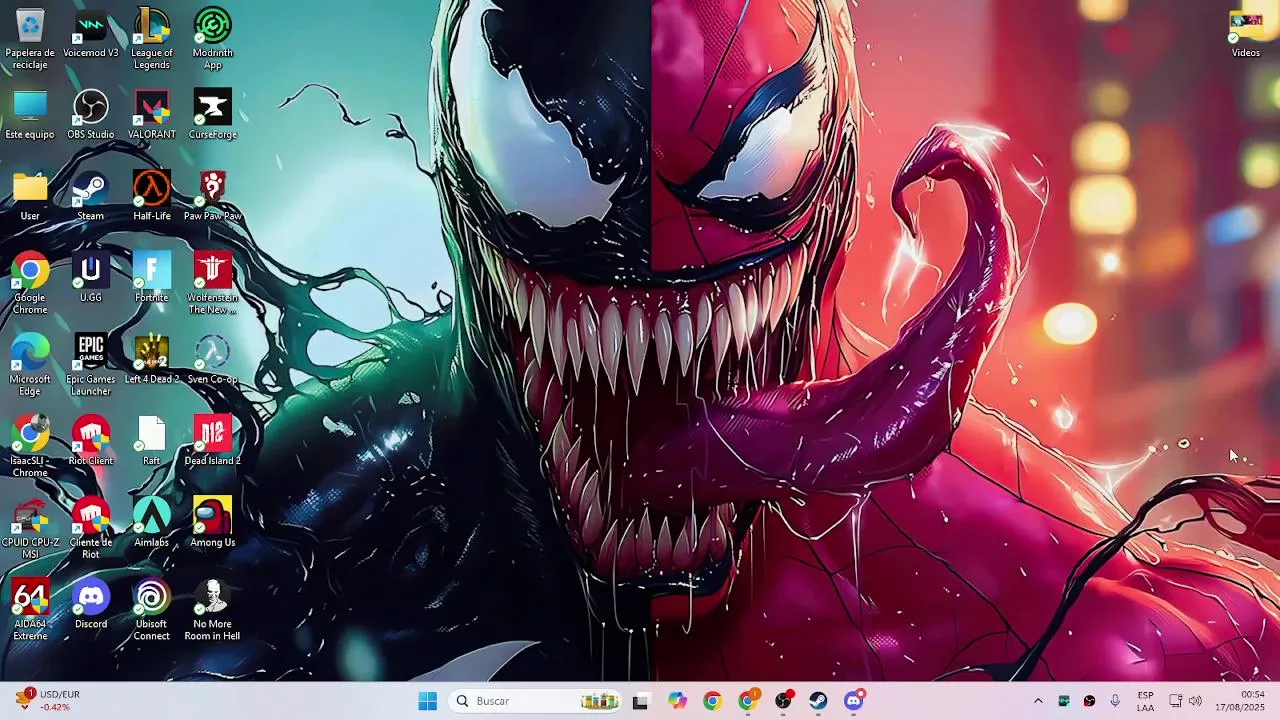Image resolution: width=1280 pixels, height=720 pixels.
Task: Switch to Discord in the taskbar
Action: 854,701
